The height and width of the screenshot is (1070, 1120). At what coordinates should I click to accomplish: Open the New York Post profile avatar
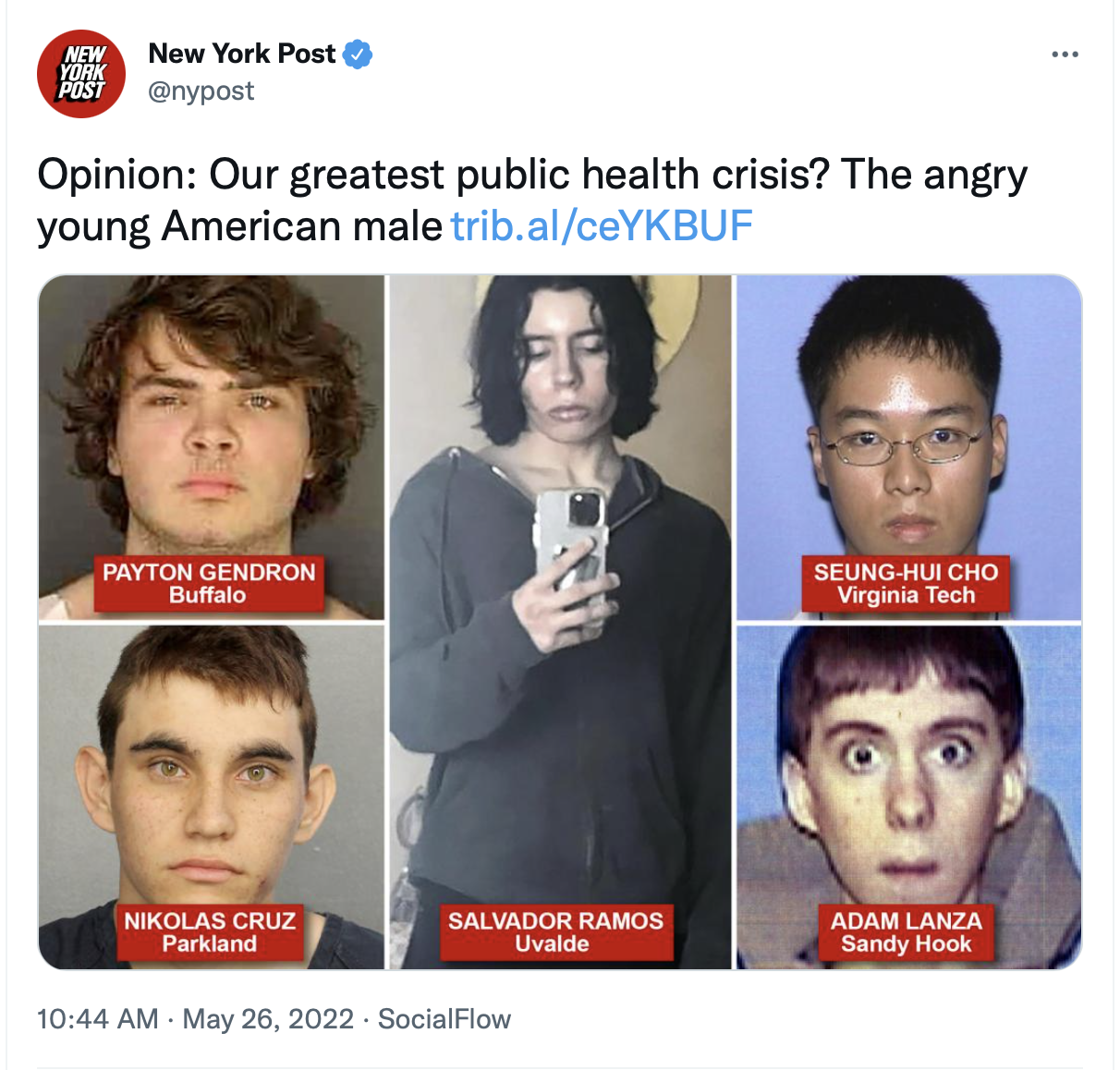pos(81,74)
